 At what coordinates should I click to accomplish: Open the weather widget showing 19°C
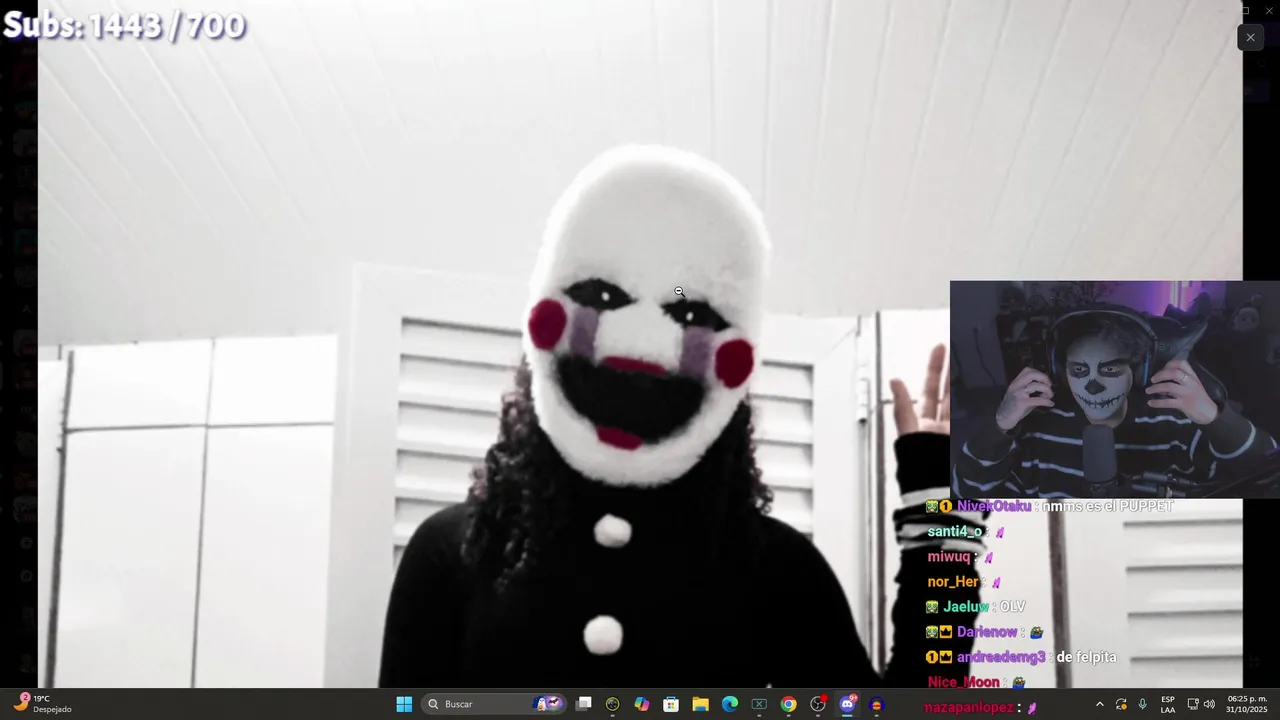click(42, 704)
